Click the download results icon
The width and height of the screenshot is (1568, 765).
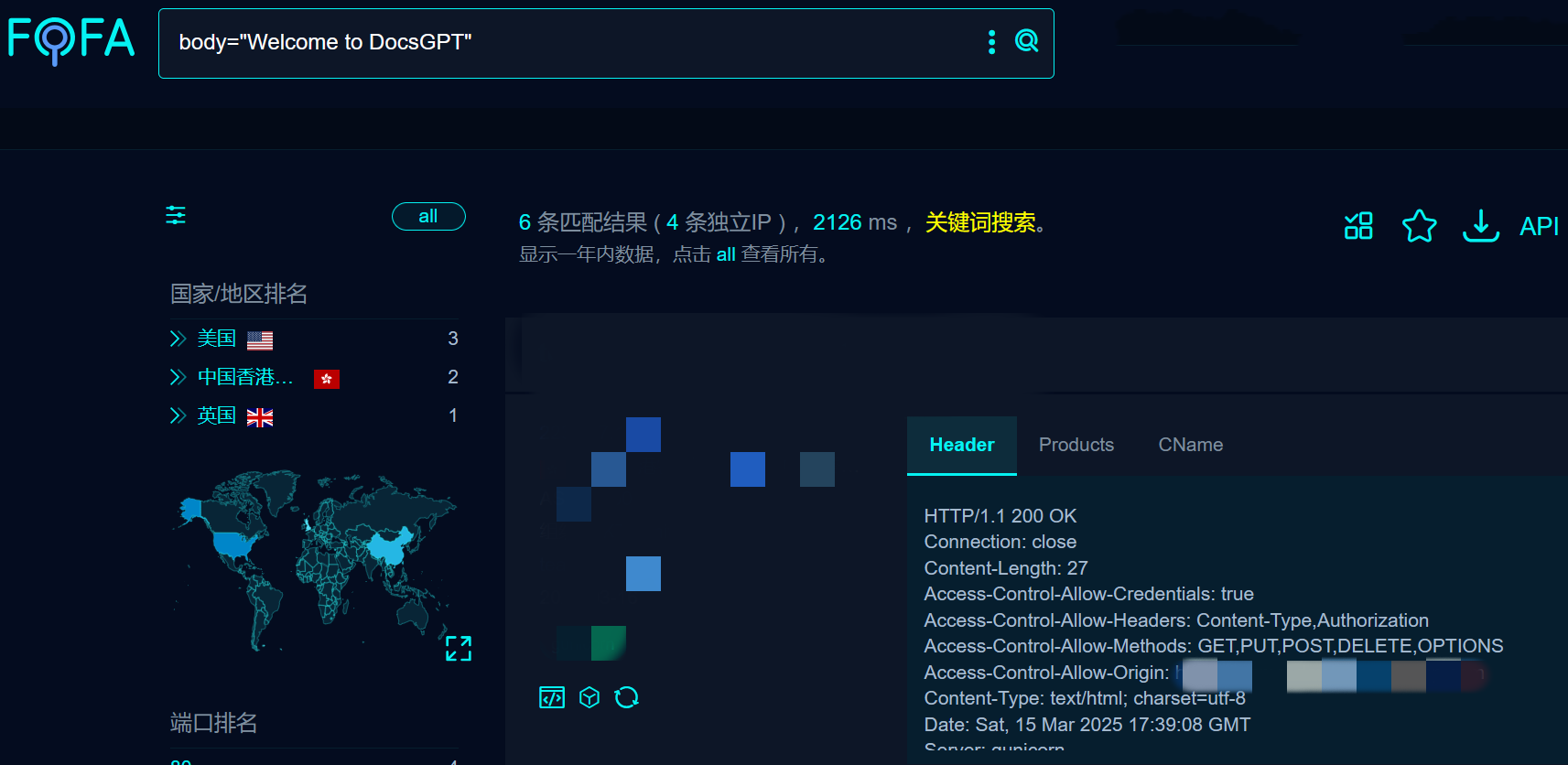[1481, 225]
